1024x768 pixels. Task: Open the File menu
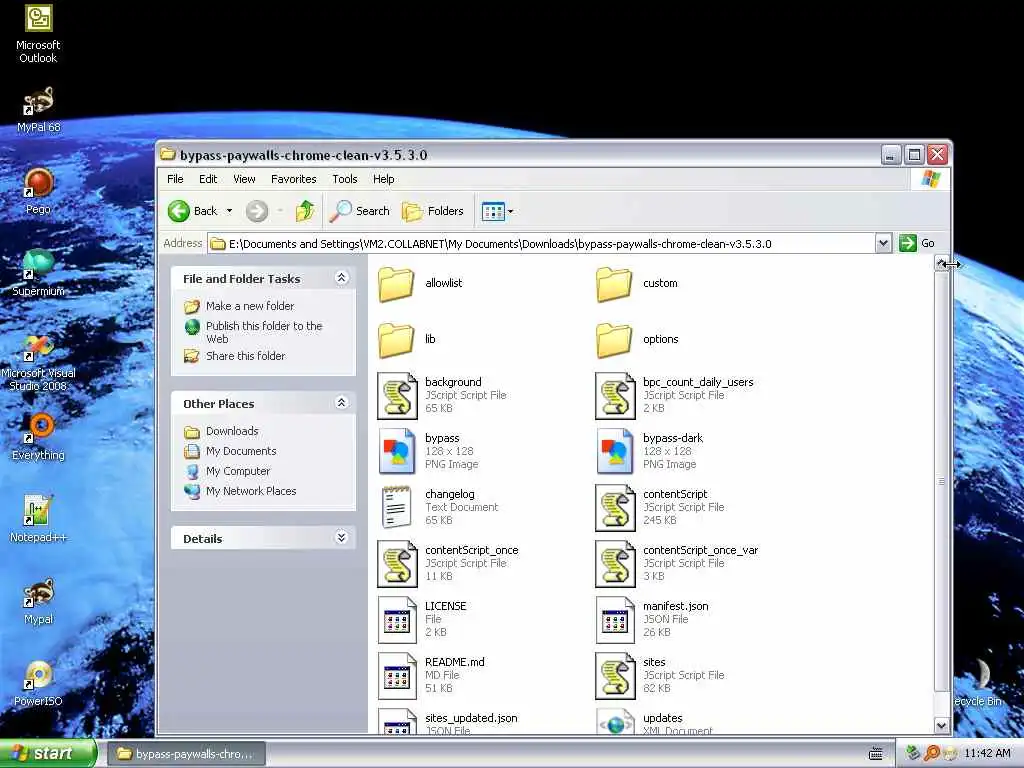click(x=175, y=179)
